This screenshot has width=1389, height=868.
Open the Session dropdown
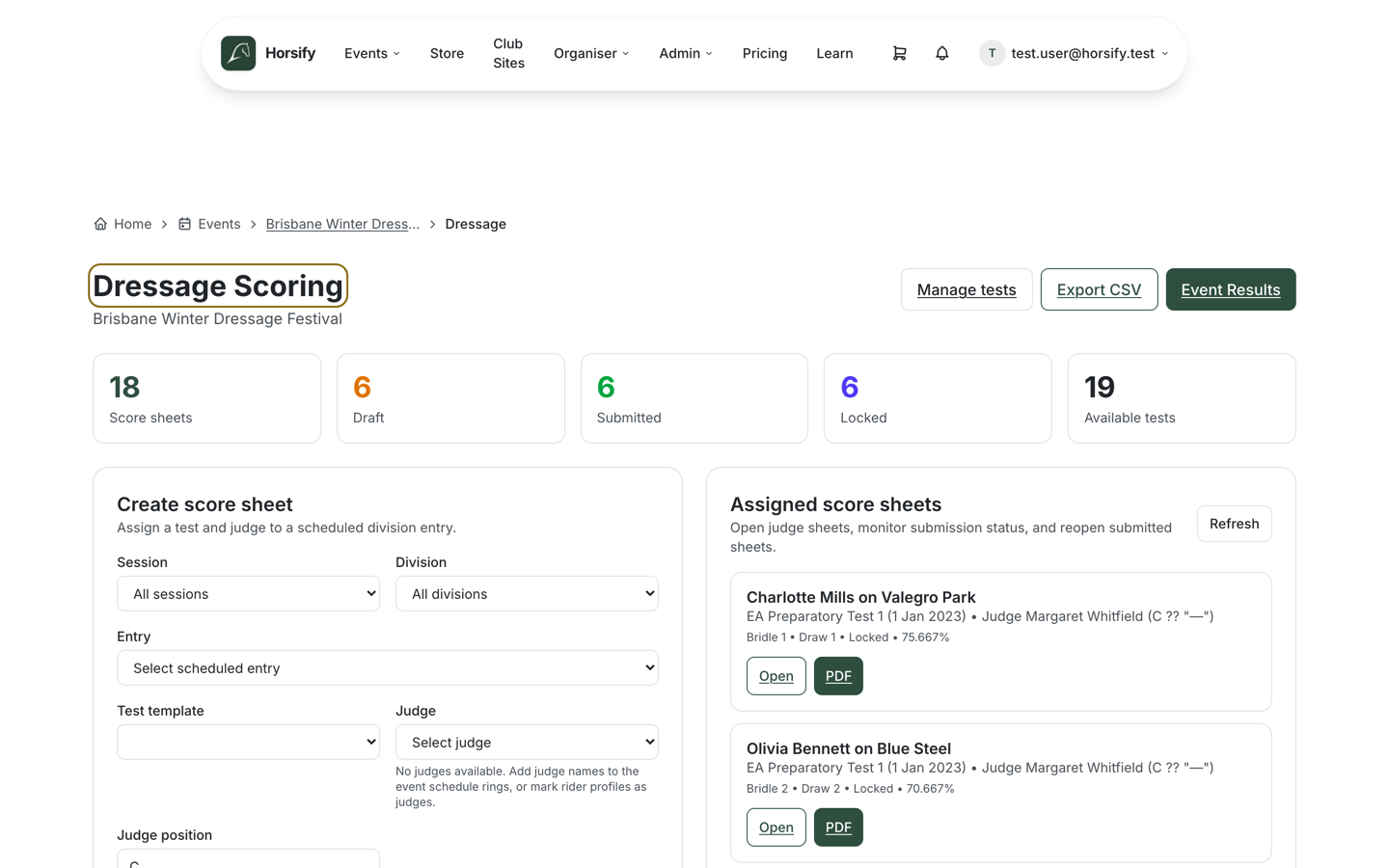click(248, 594)
